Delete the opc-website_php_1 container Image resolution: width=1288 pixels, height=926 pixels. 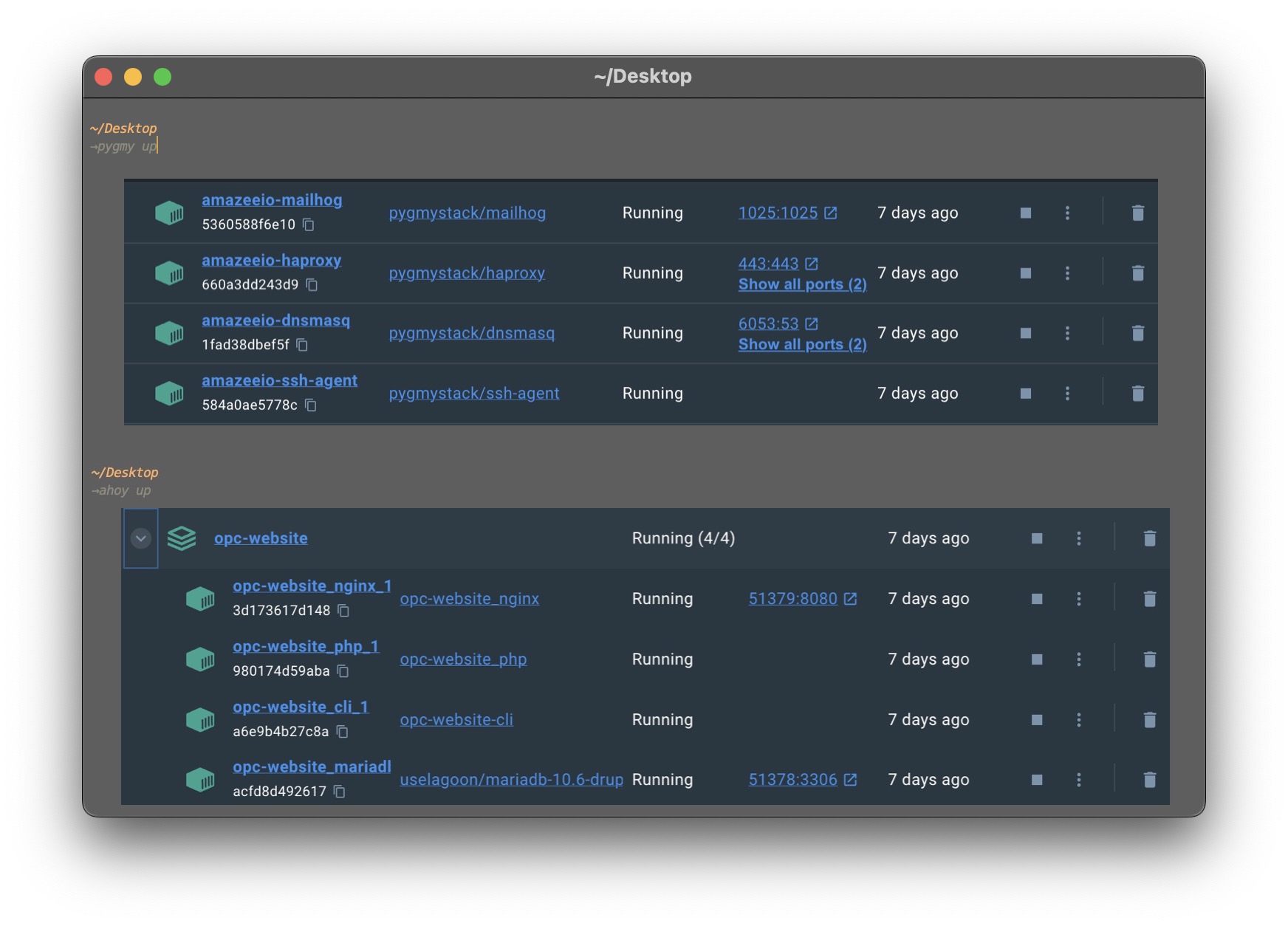tap(1149, 659)
